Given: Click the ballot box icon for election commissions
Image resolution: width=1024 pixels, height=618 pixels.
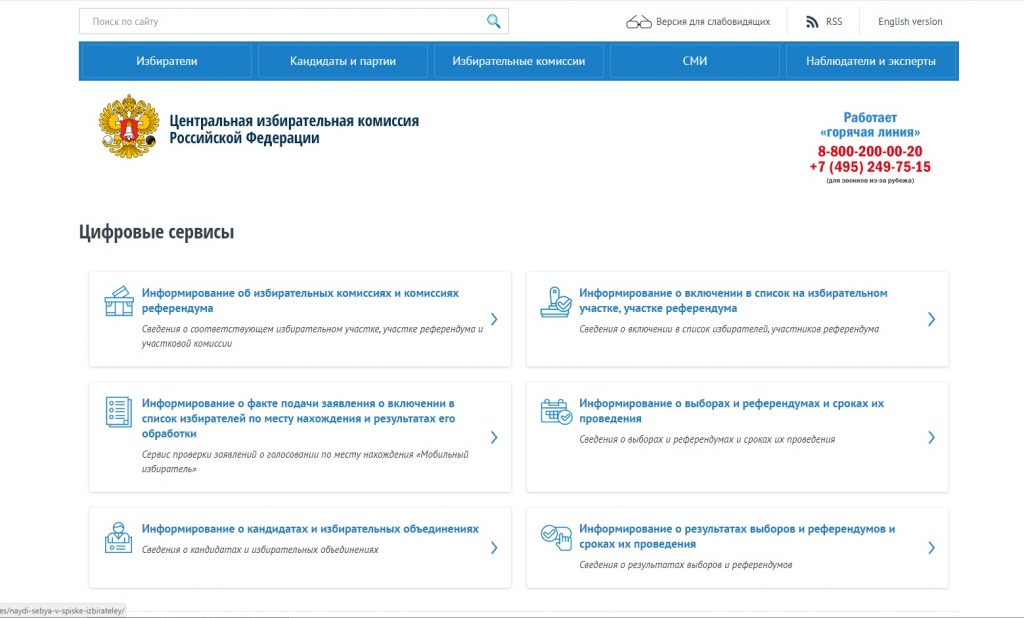Looking at the screenshot, I should pos(118,301).
